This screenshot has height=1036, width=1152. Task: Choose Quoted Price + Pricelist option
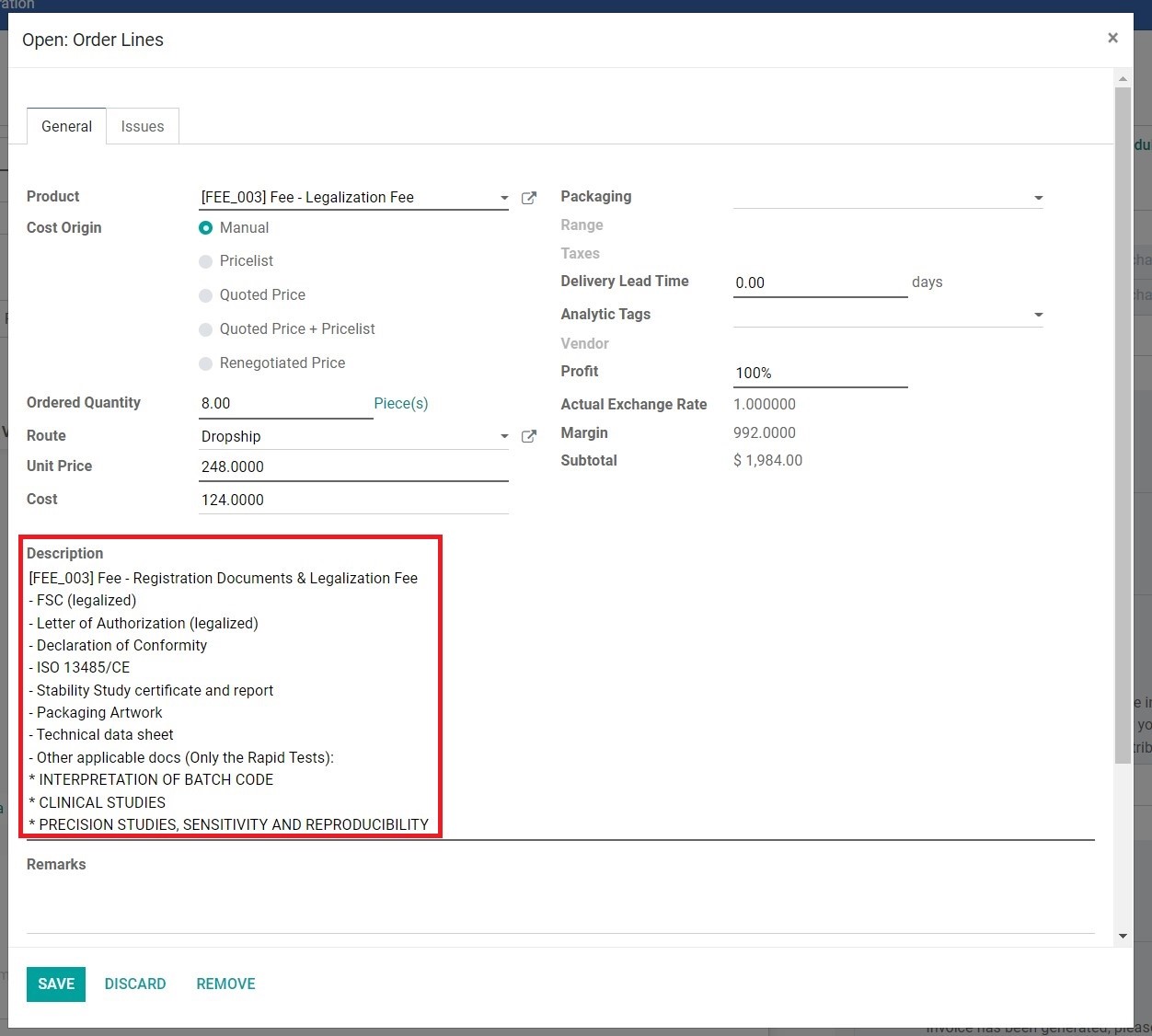coord(206,329)
